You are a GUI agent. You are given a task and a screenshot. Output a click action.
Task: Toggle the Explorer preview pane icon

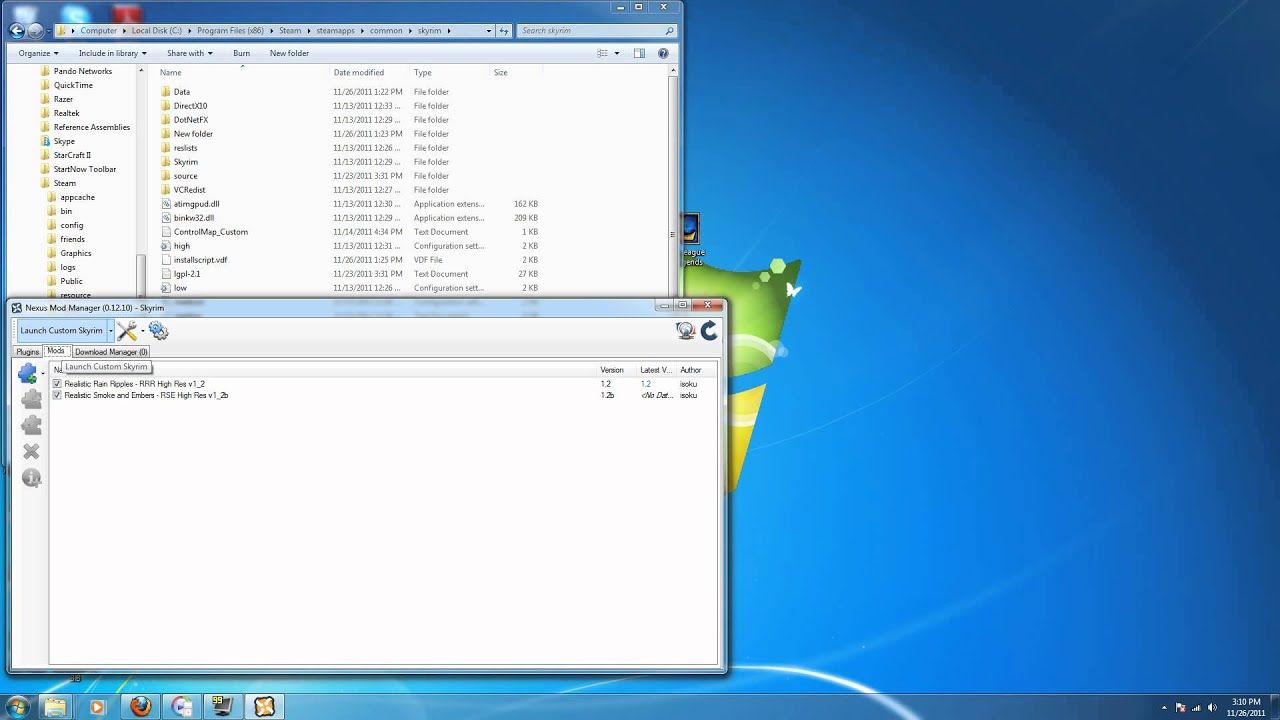639,53
